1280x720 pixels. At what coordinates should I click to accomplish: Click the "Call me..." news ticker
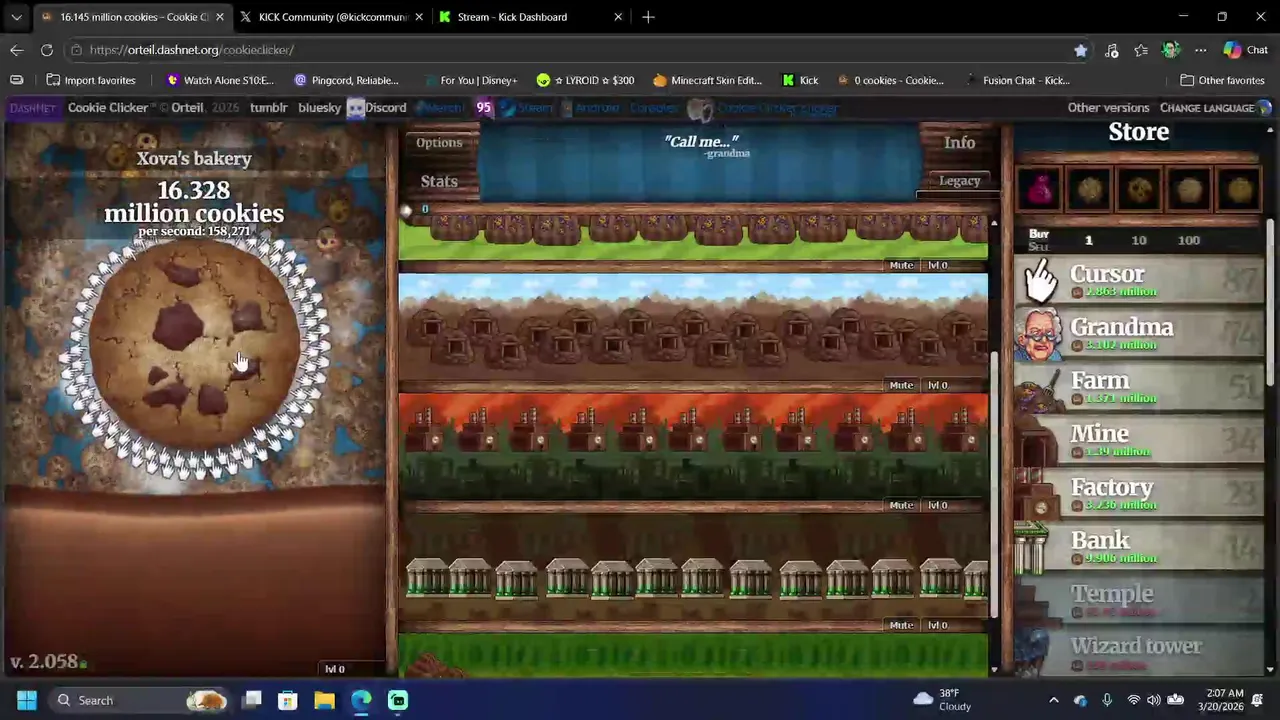coord(702,147)
